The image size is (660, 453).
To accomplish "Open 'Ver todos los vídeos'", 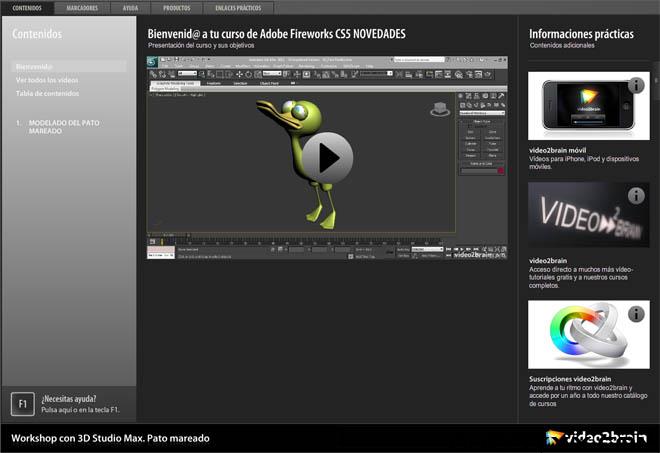I will pyautogui.click(x=47, y=80).
